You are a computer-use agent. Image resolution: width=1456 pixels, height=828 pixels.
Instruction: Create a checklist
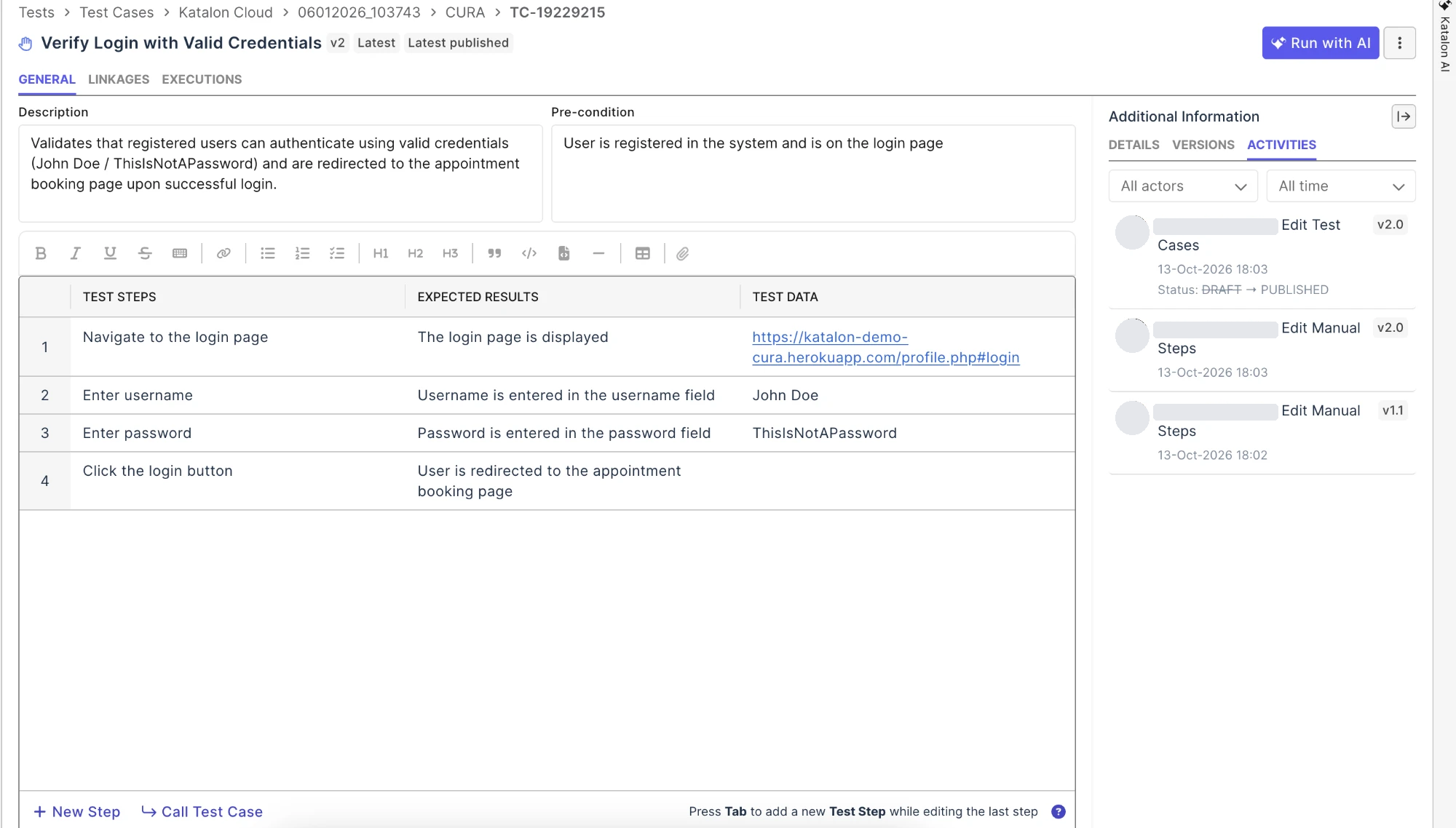[x=337, y=253]
